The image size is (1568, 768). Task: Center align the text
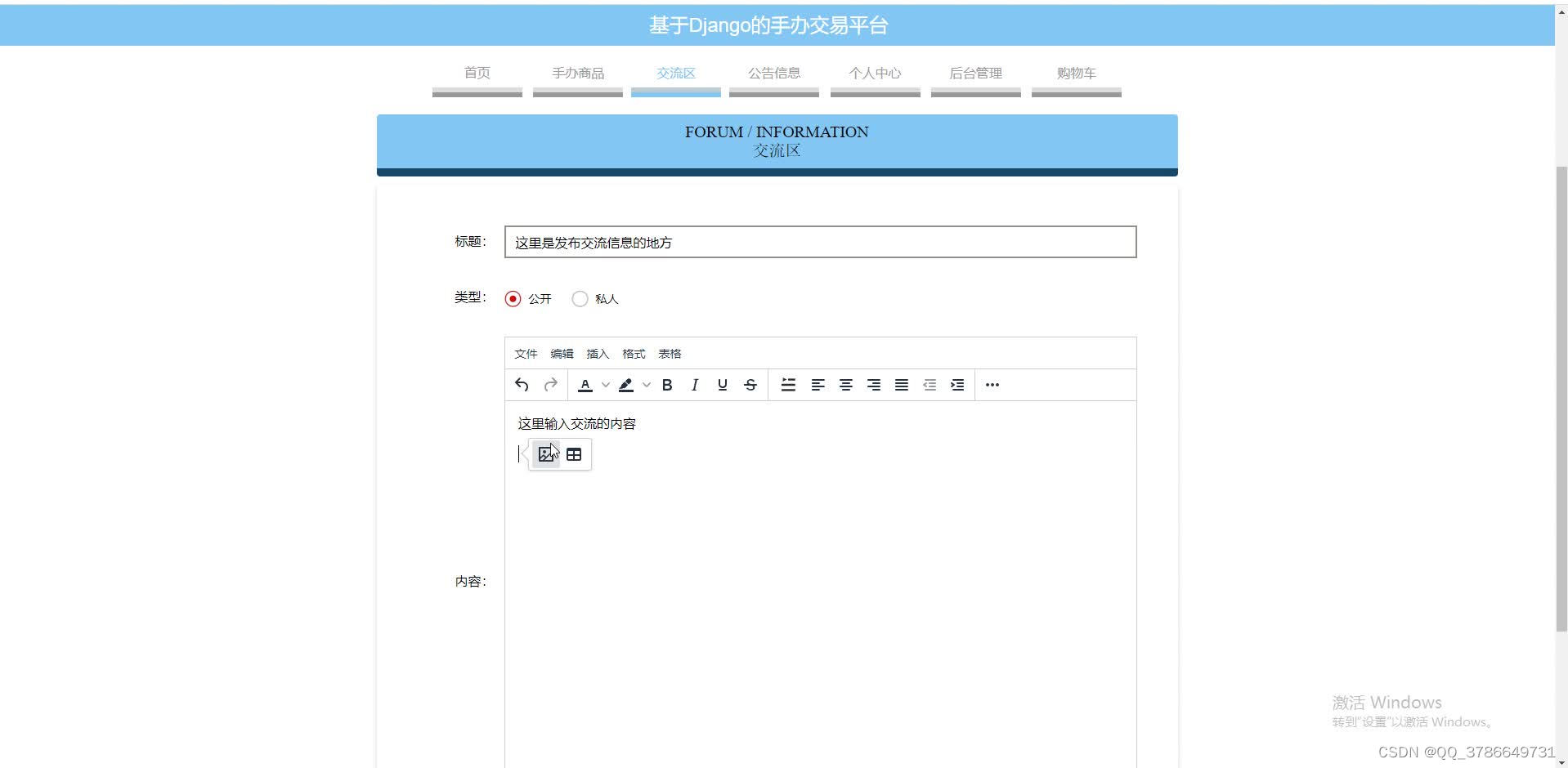coord(846,385)
